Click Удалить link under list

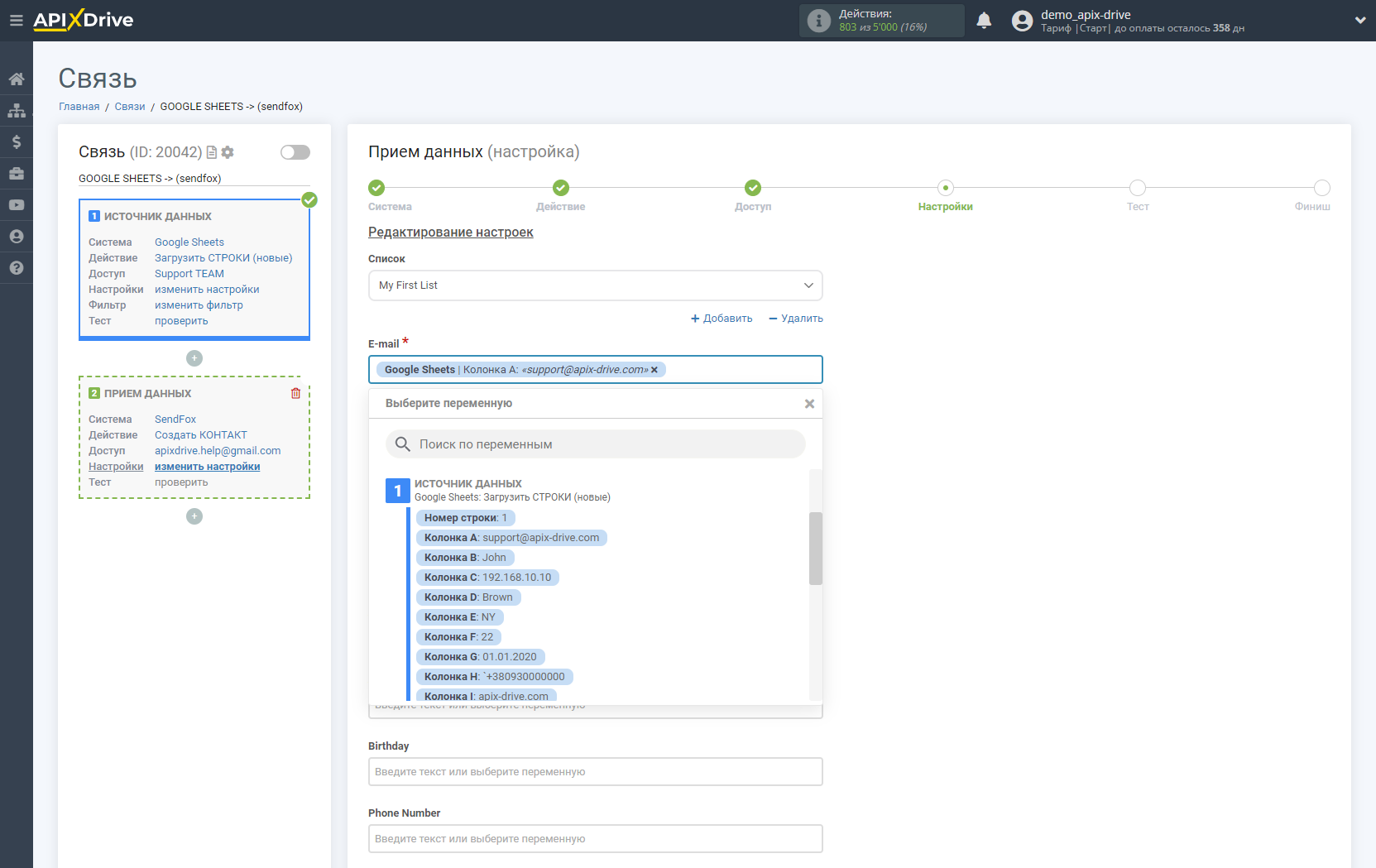[x=796, y=319]
